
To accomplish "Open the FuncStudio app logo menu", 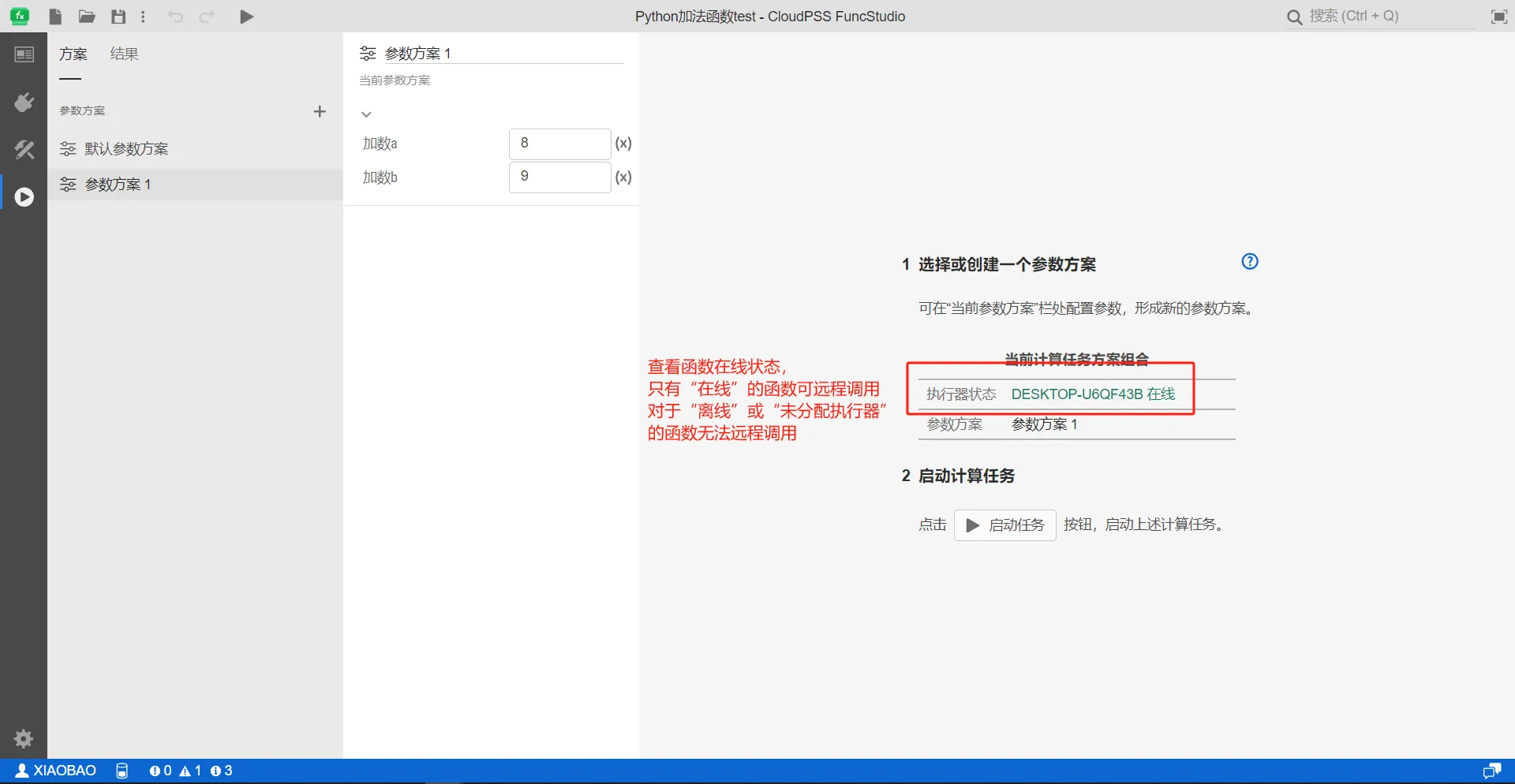I will 20,16.
